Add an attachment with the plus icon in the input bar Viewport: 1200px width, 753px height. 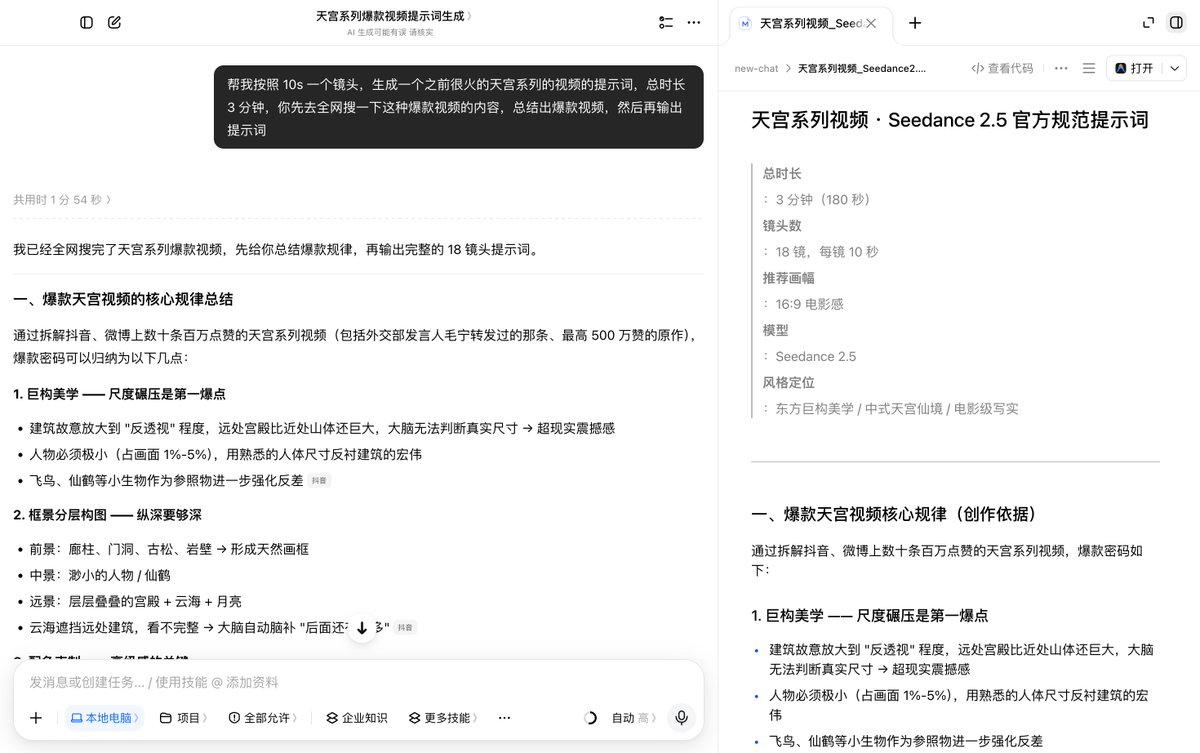(x=36, y=718)
